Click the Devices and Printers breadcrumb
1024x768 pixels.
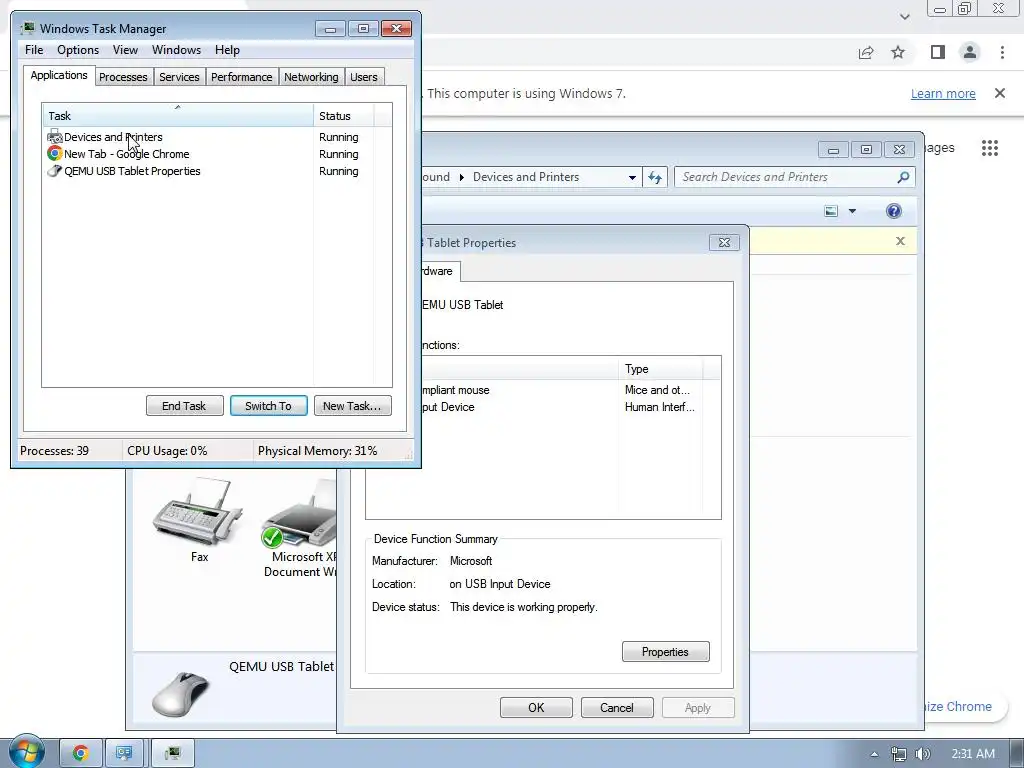point(526,177)
